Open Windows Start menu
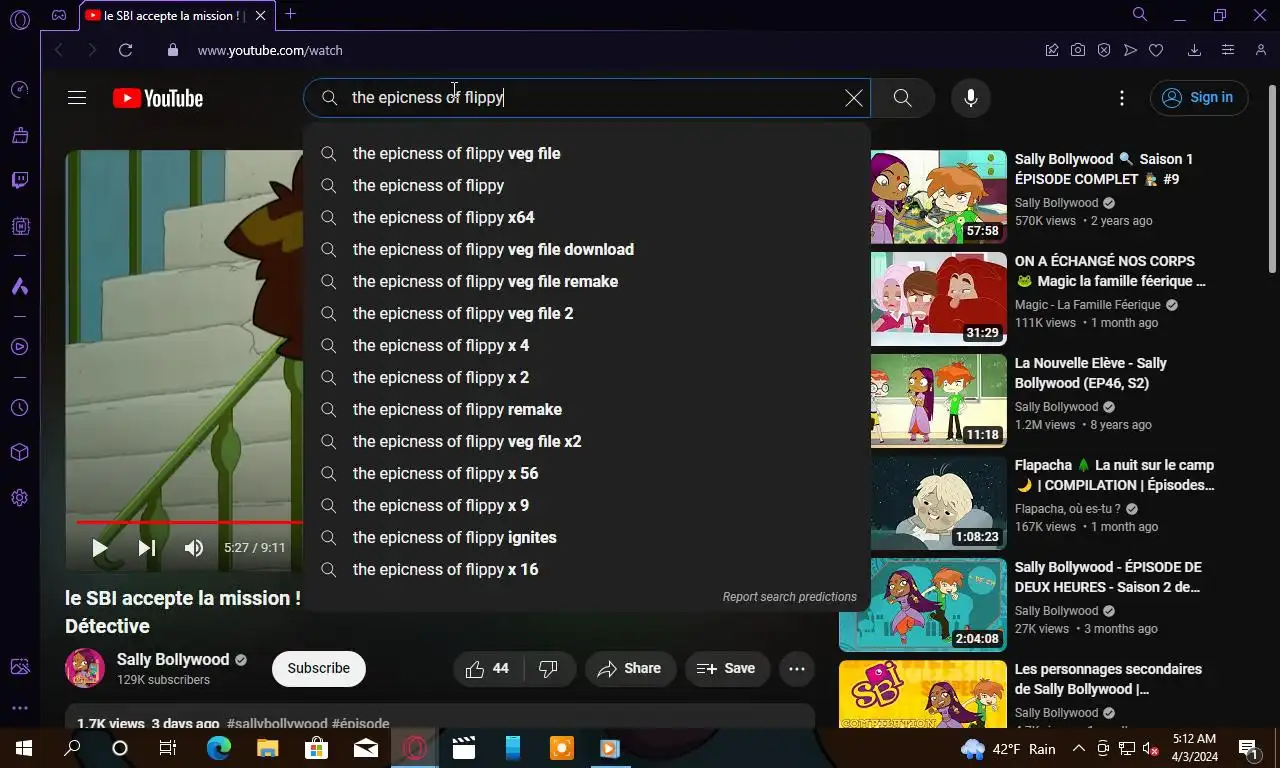 24,748
